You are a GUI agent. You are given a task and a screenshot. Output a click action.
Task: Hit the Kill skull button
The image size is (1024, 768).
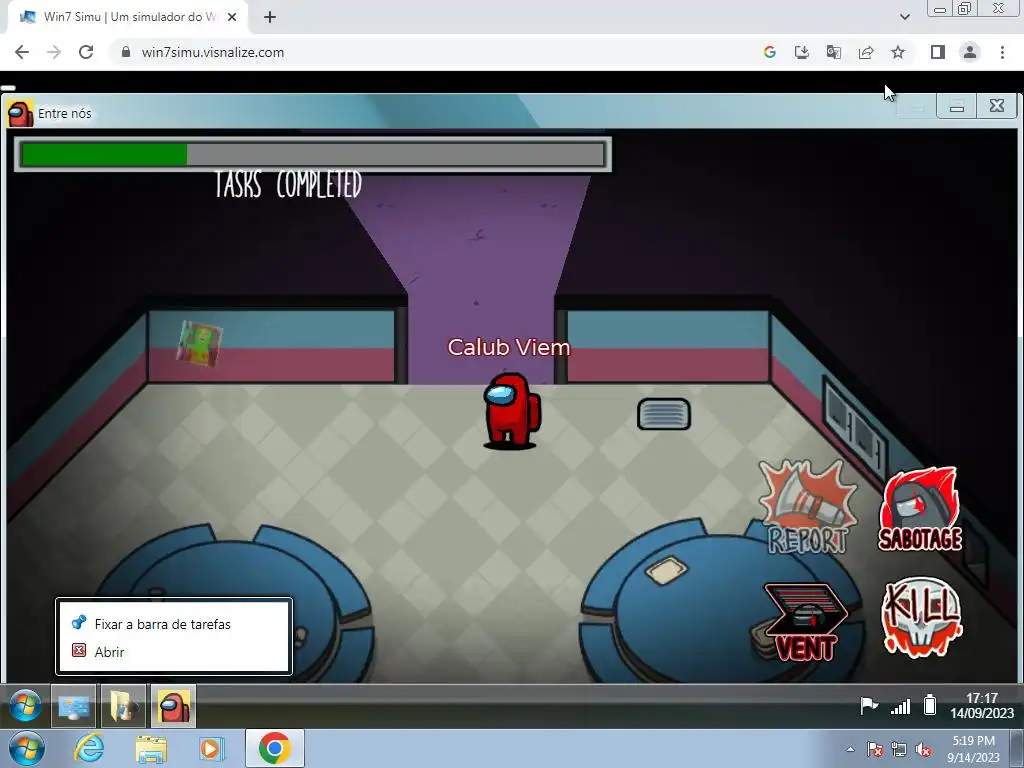pos(921,616)
